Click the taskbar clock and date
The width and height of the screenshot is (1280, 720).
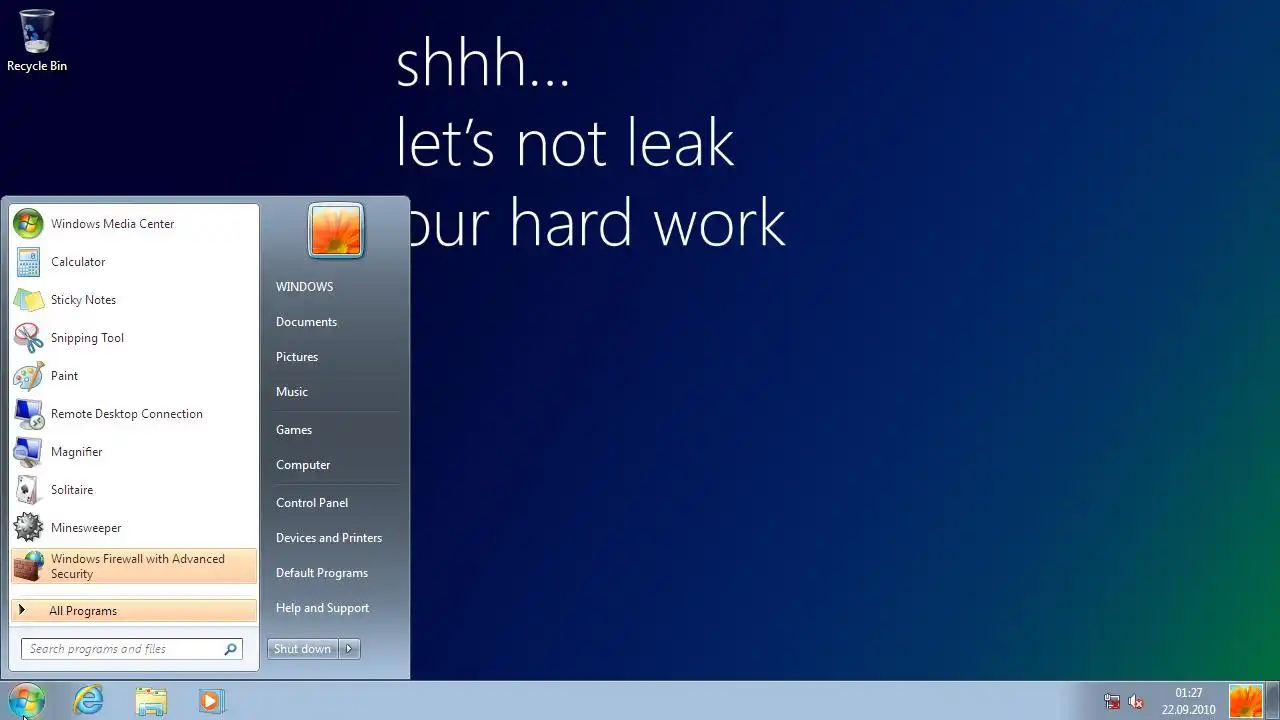pos(1189,702)
